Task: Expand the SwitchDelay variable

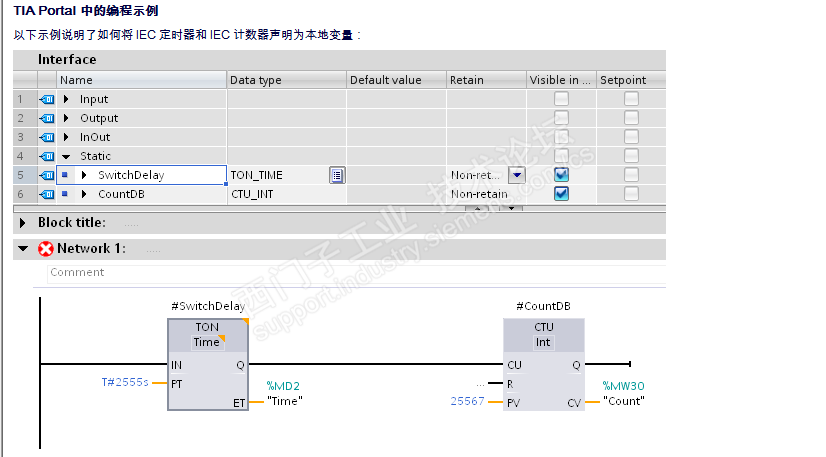Action: point(84,175)
